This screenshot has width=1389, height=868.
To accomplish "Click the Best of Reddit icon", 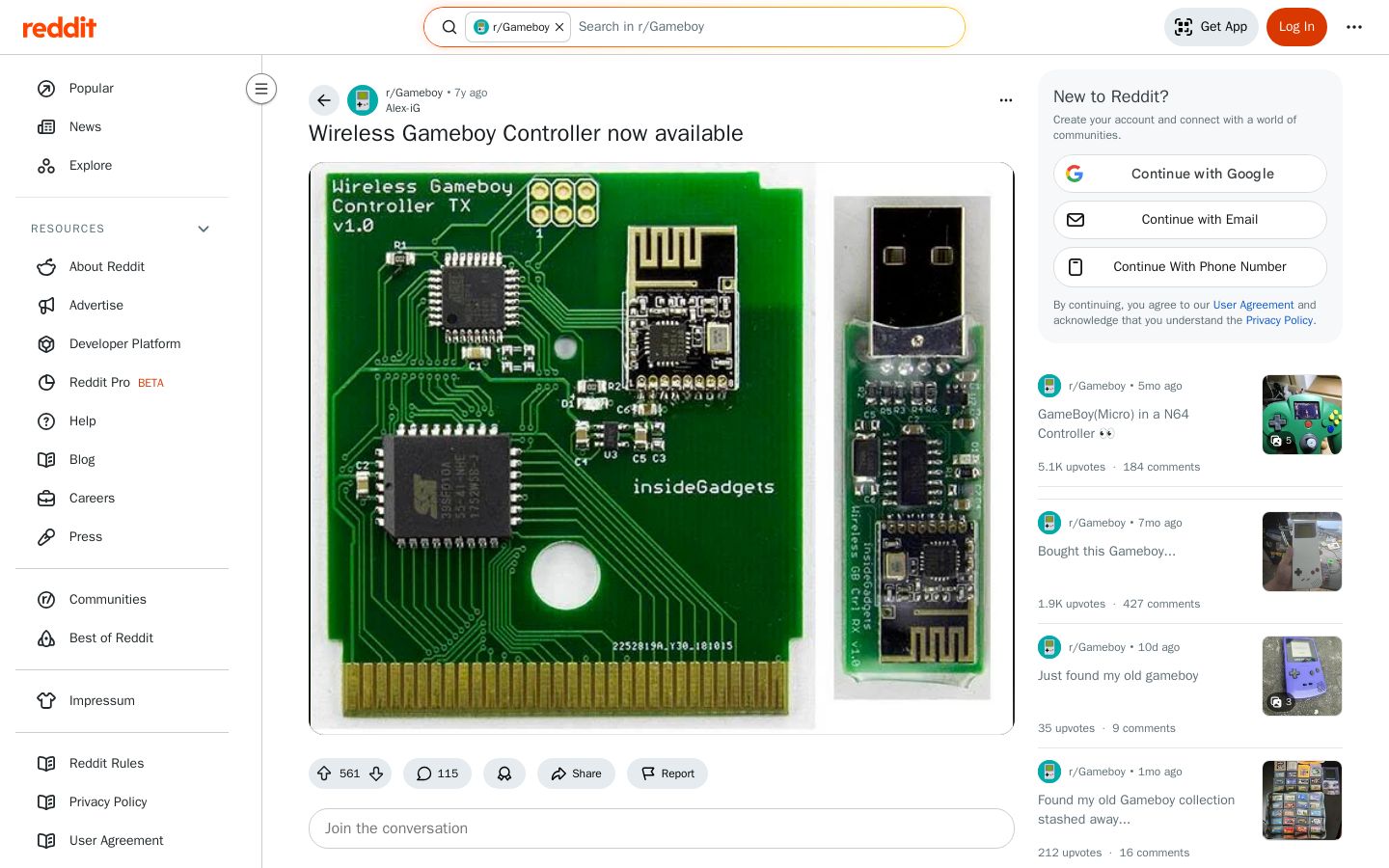I will click(46, 638).
